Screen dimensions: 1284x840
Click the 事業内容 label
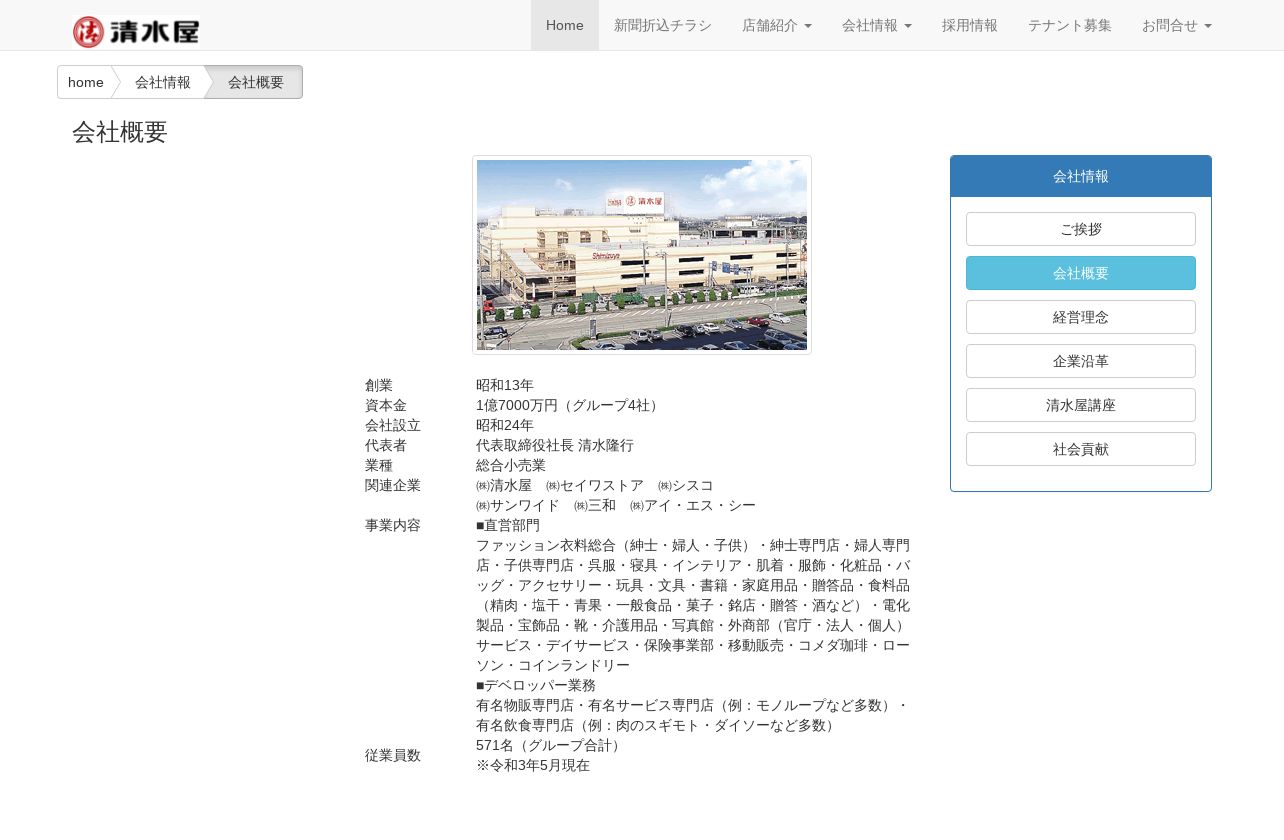click(393, 525)
